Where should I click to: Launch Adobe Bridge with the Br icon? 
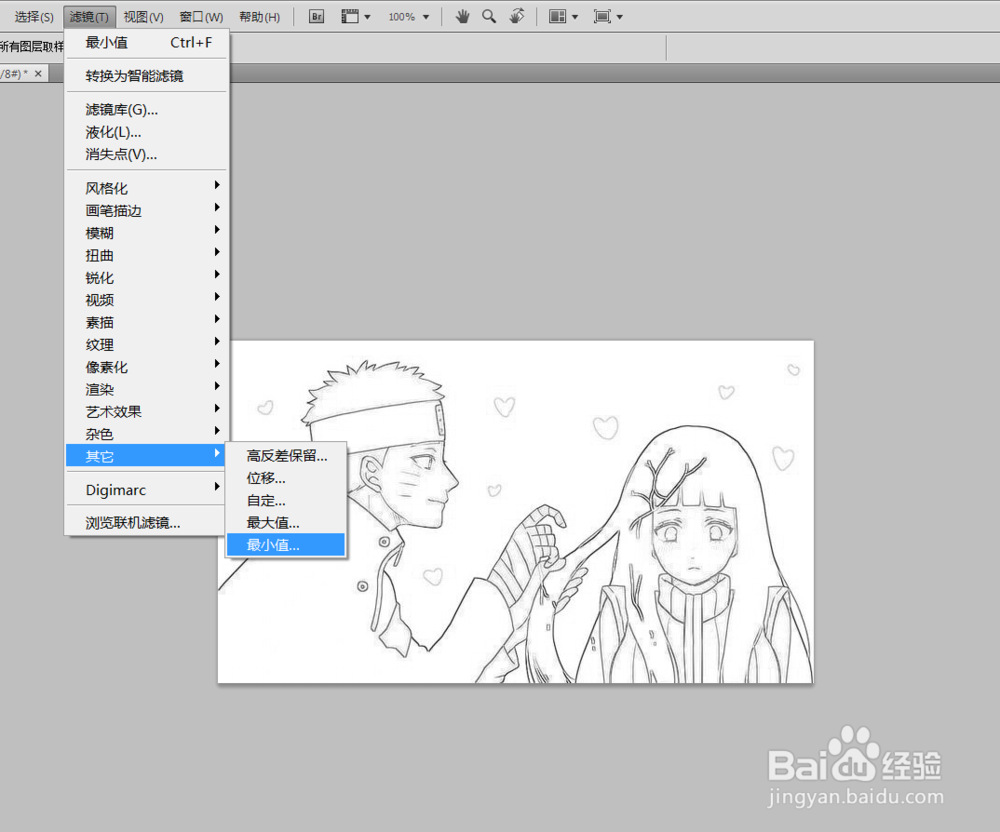click(315, 16)
